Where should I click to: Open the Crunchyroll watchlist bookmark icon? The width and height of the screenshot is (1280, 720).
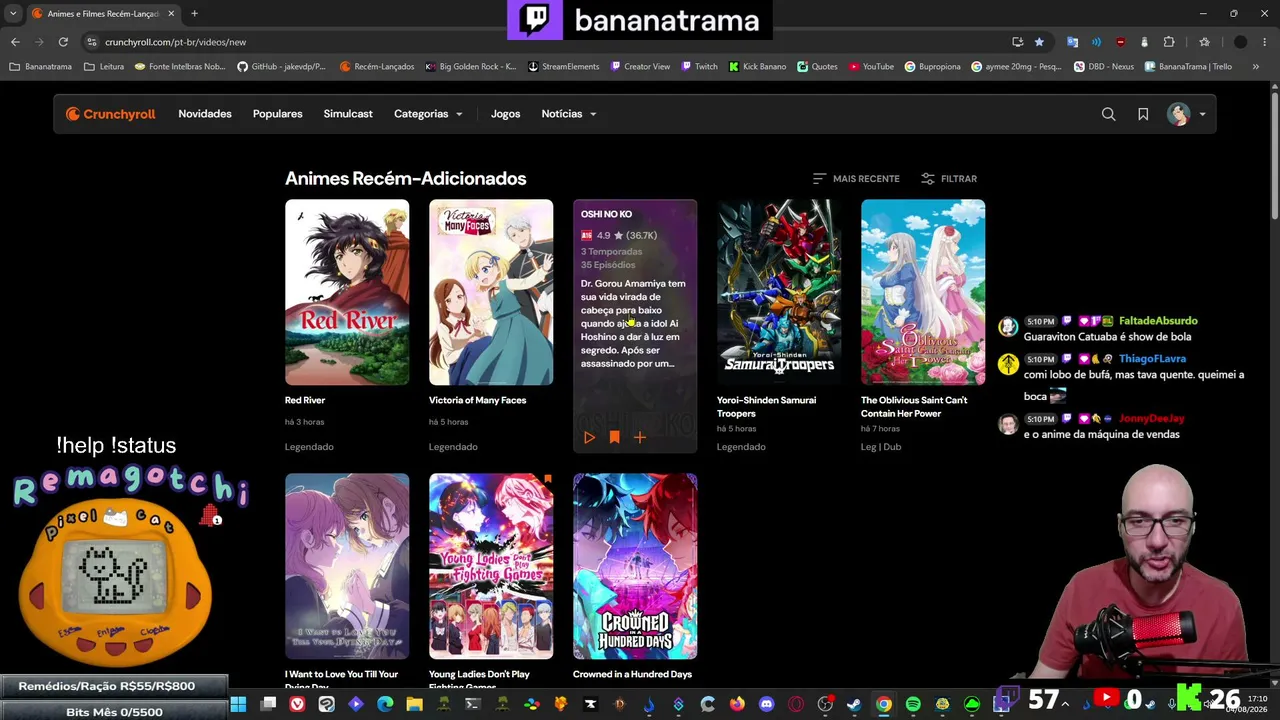1143,114
